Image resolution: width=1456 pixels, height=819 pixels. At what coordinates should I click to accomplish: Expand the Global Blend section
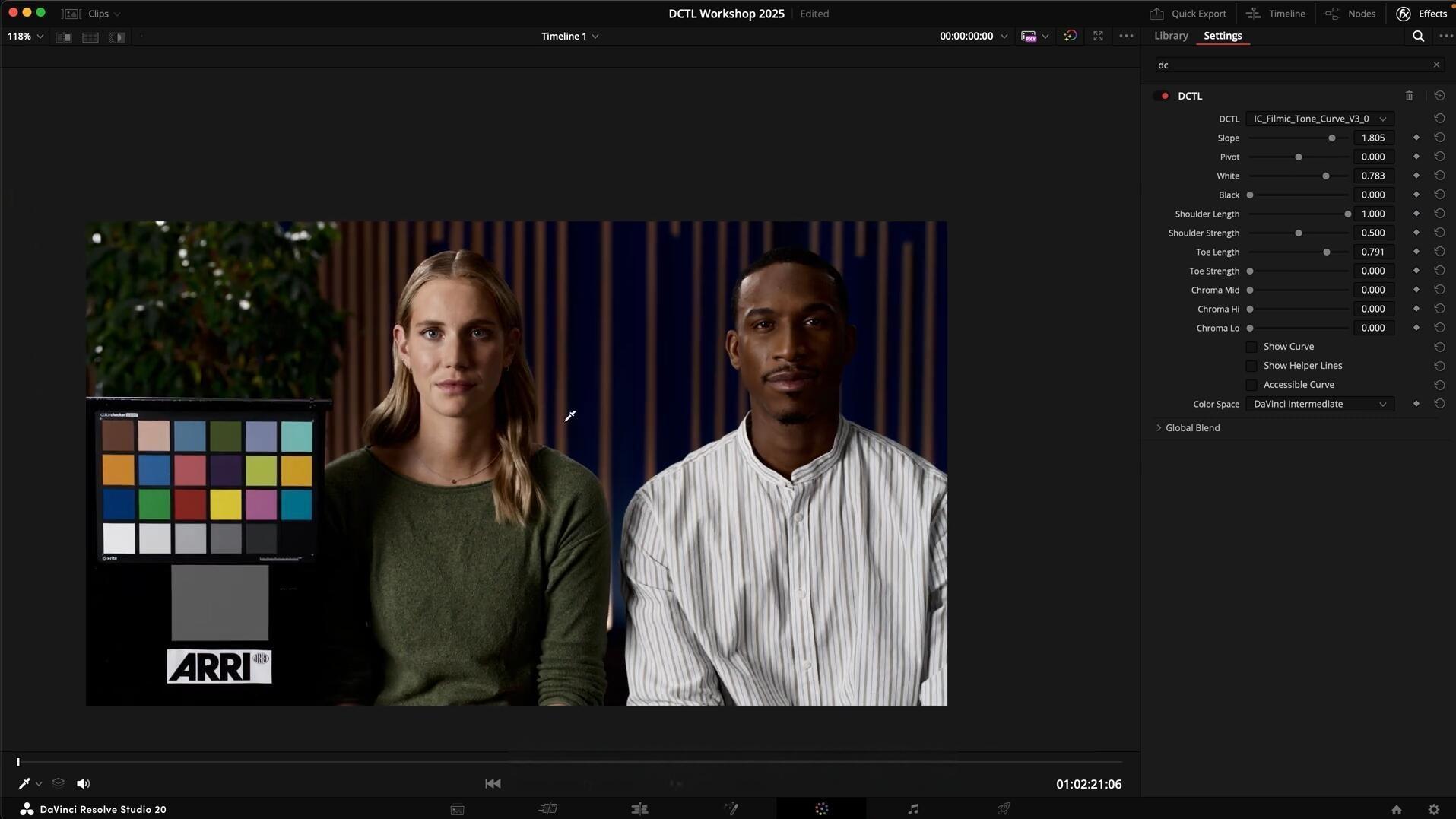[x=1159, y=428]
